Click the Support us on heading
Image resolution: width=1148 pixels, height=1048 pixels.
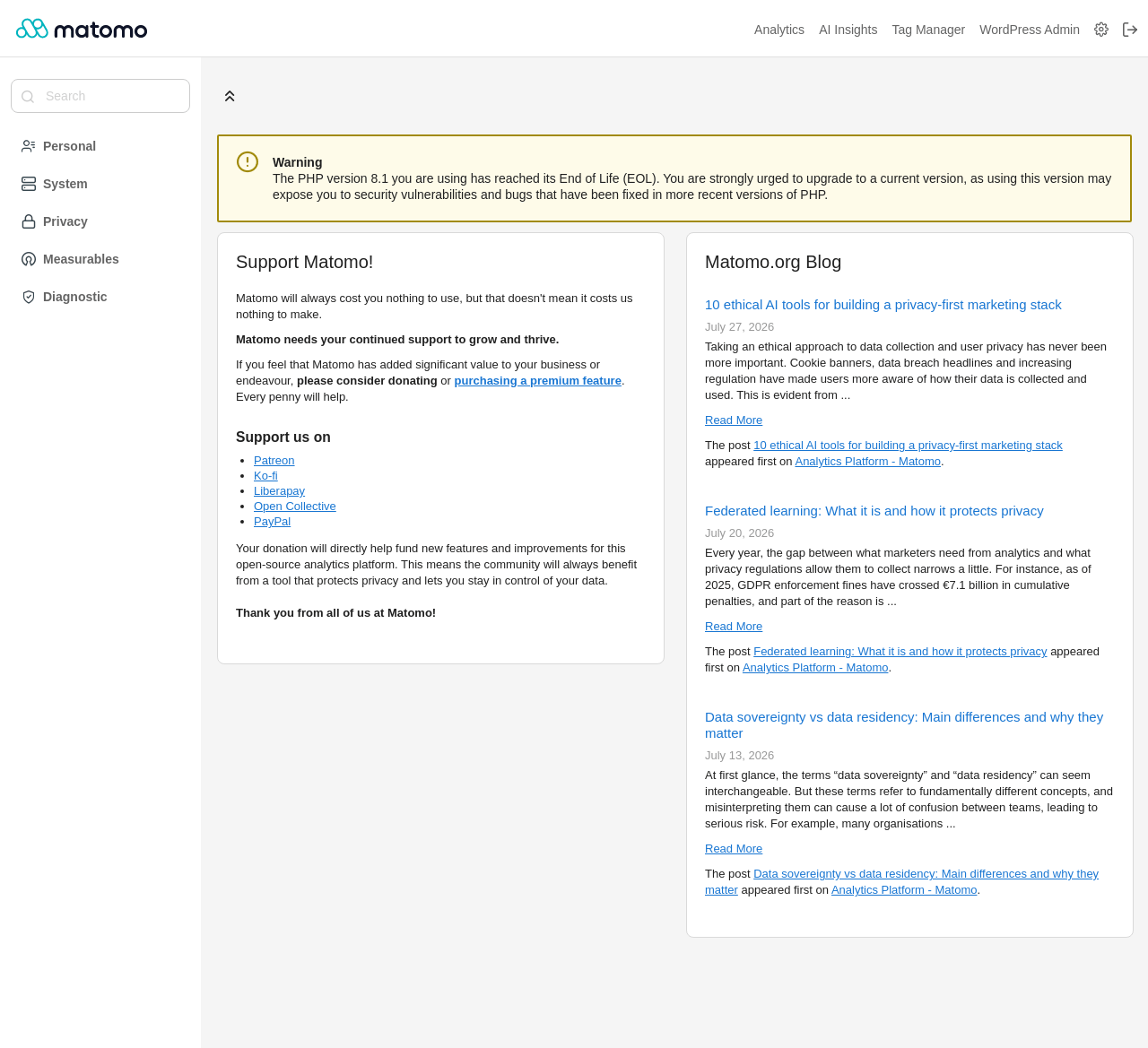coord(283,437)
